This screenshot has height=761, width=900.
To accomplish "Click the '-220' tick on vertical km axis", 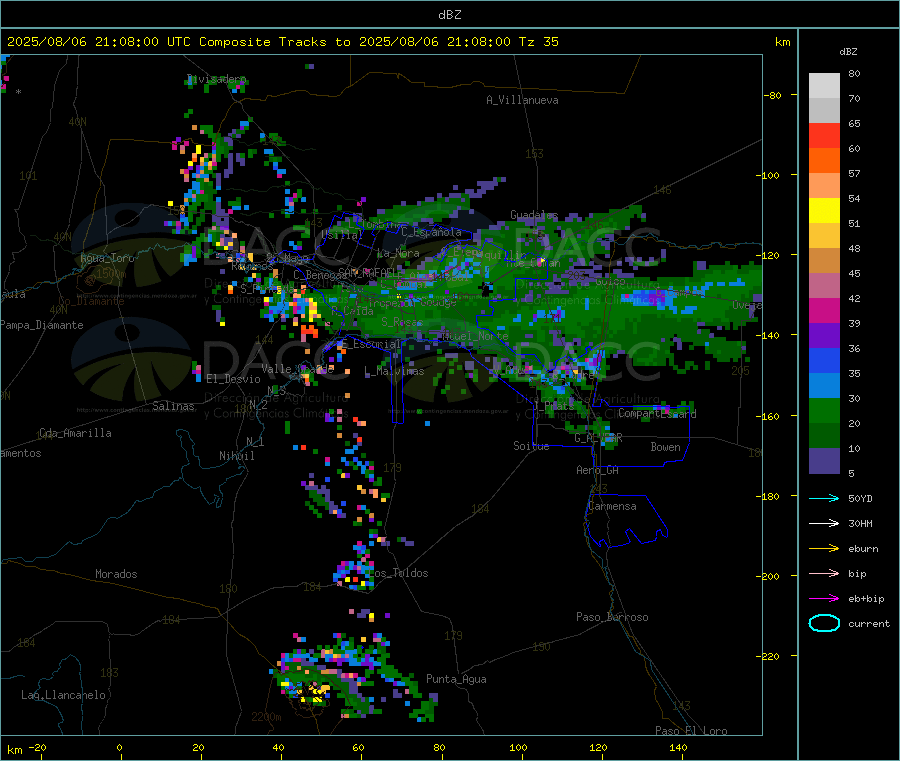I will 768,657.
